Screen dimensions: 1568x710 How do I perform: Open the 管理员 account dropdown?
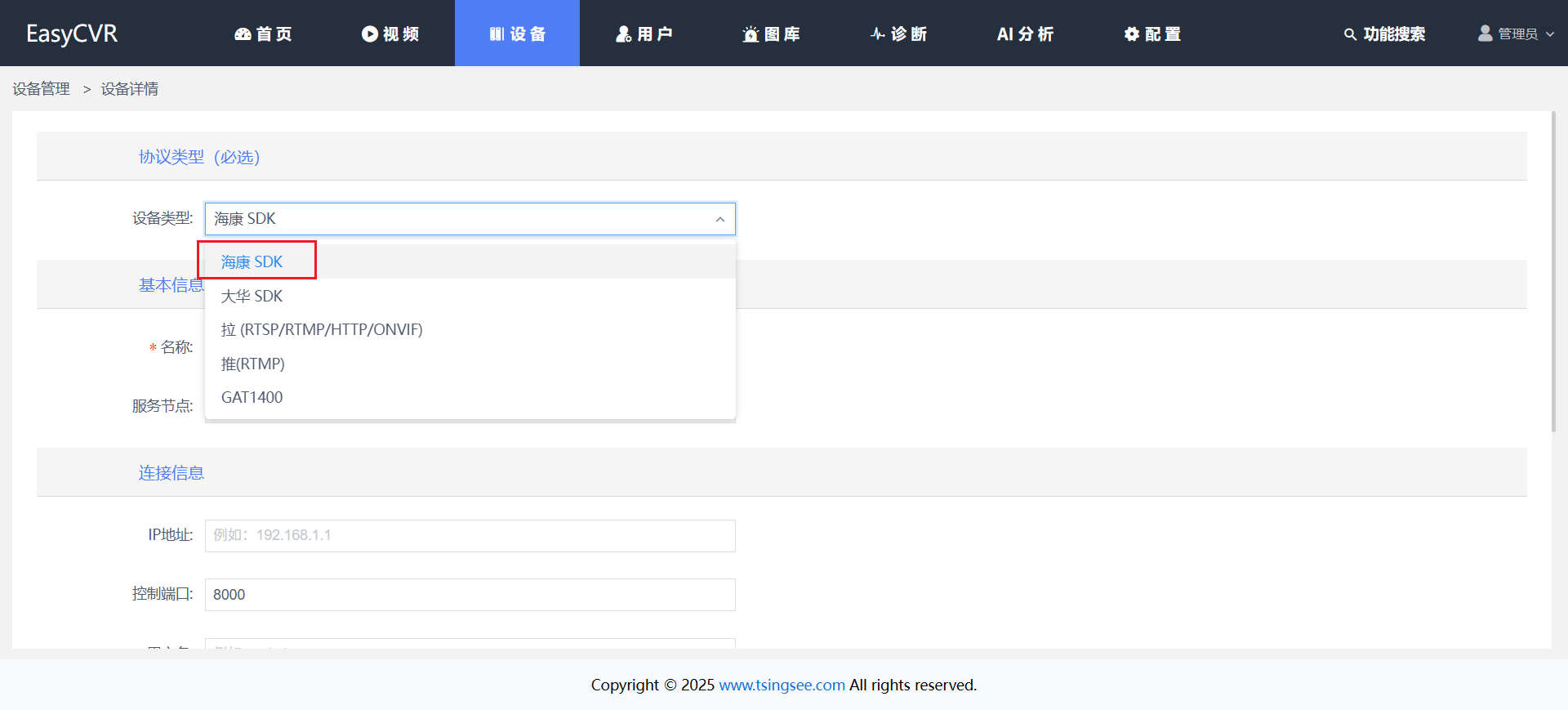[x=1516, y=33]
